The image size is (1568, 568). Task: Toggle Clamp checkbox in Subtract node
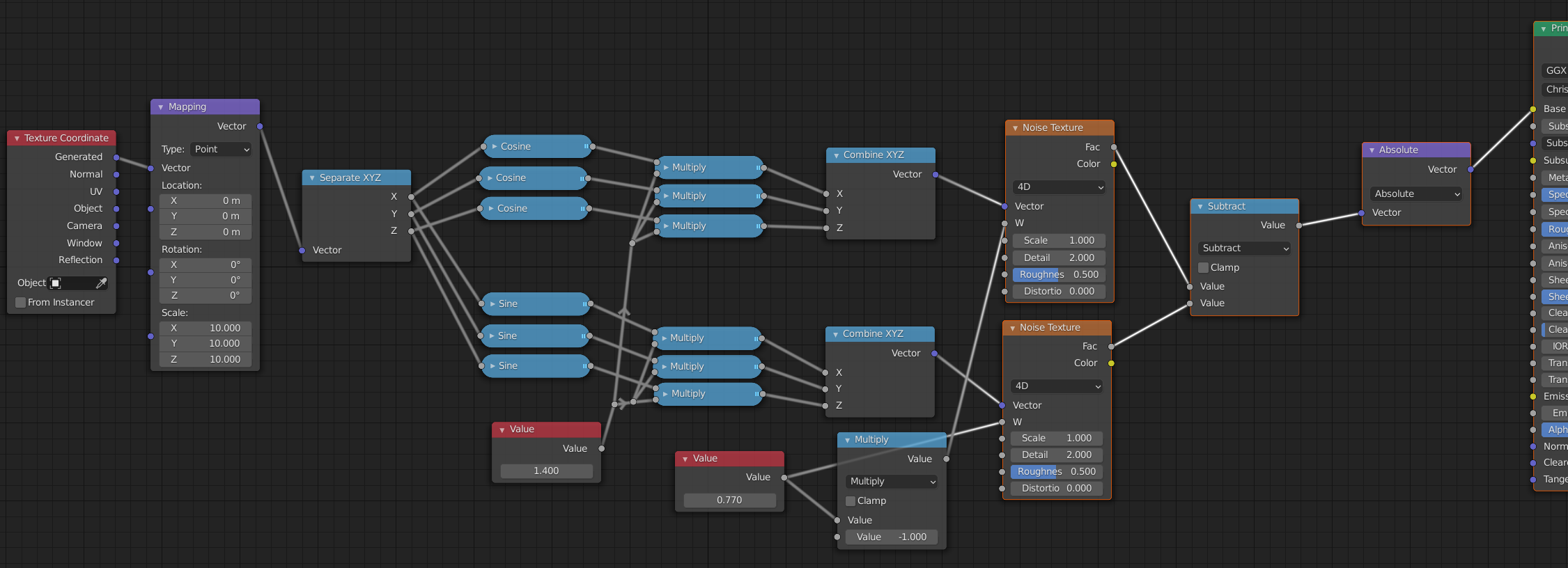1203,267
